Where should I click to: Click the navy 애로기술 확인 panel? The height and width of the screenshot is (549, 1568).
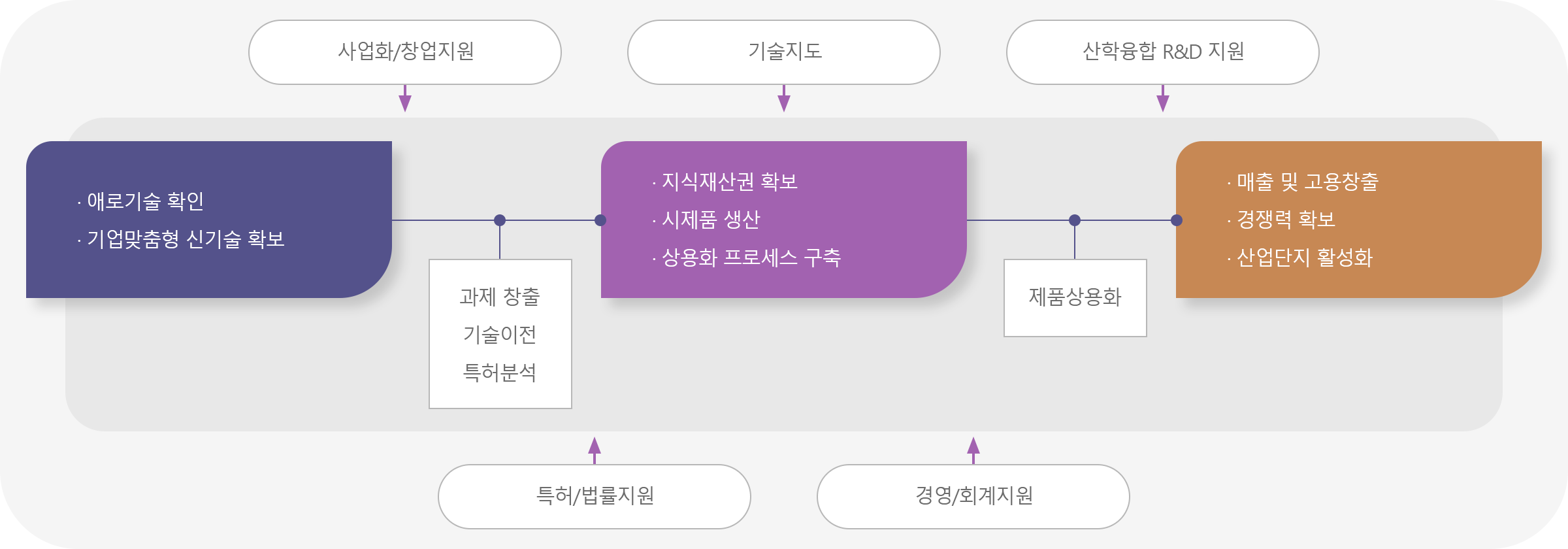click(x=209, y=220)
